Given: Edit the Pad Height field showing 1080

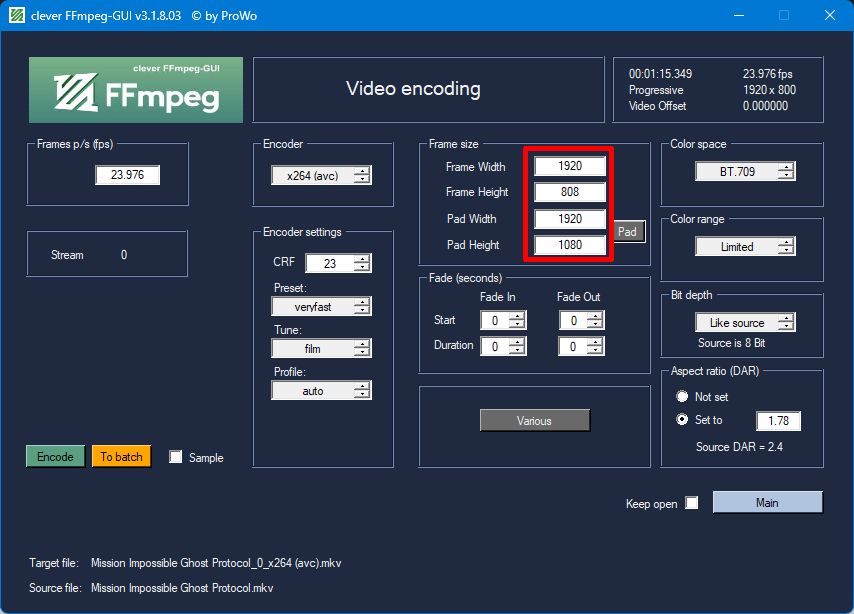Looking at the screenshot, I should [570, 245].
